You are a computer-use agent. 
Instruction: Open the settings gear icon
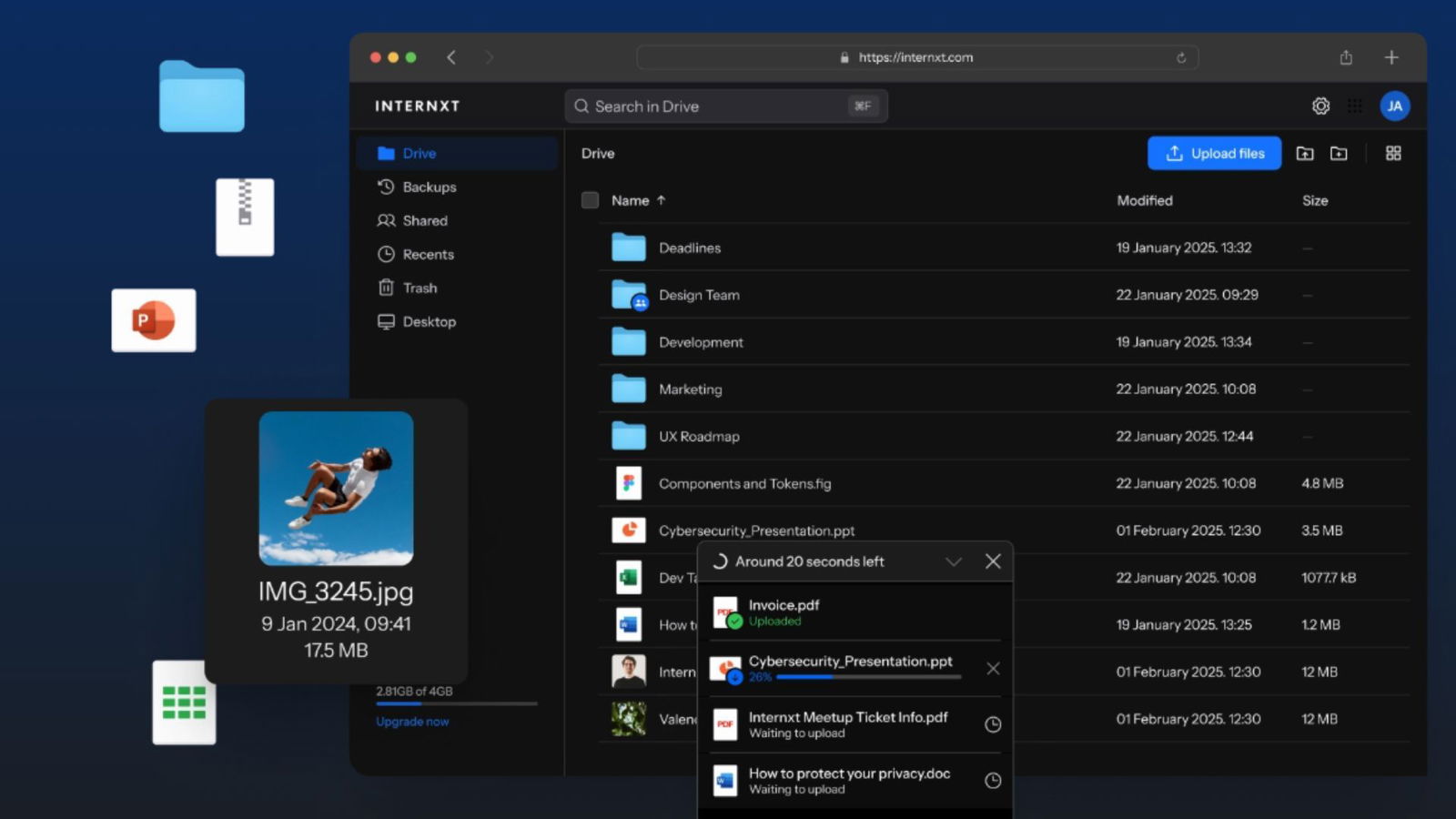coord(1320,106)
